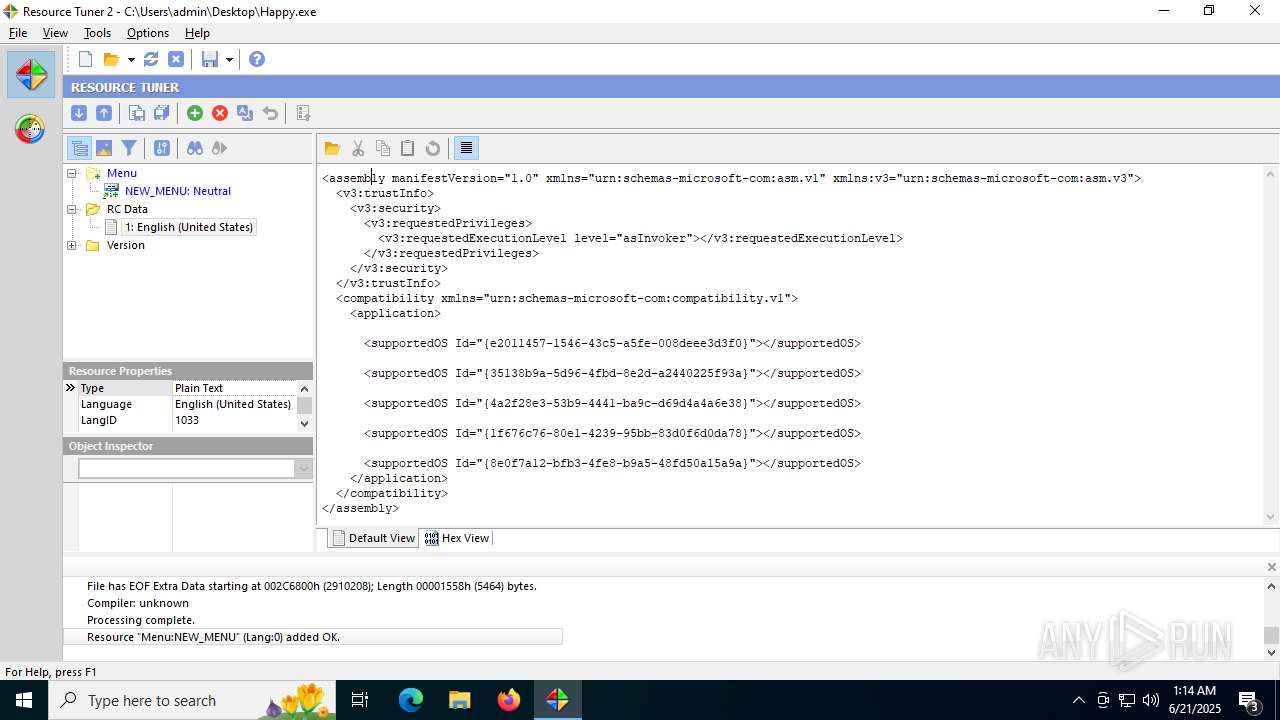This screenshot has height=720, width=1280.
Task: Toggle the word wrap lines button
Action: tap(466, 148)
